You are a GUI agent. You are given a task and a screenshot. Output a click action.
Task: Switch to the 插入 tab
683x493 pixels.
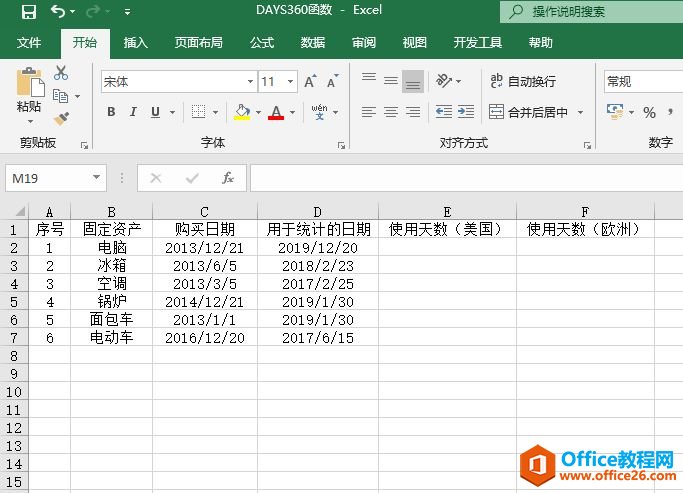pos(136,43)
